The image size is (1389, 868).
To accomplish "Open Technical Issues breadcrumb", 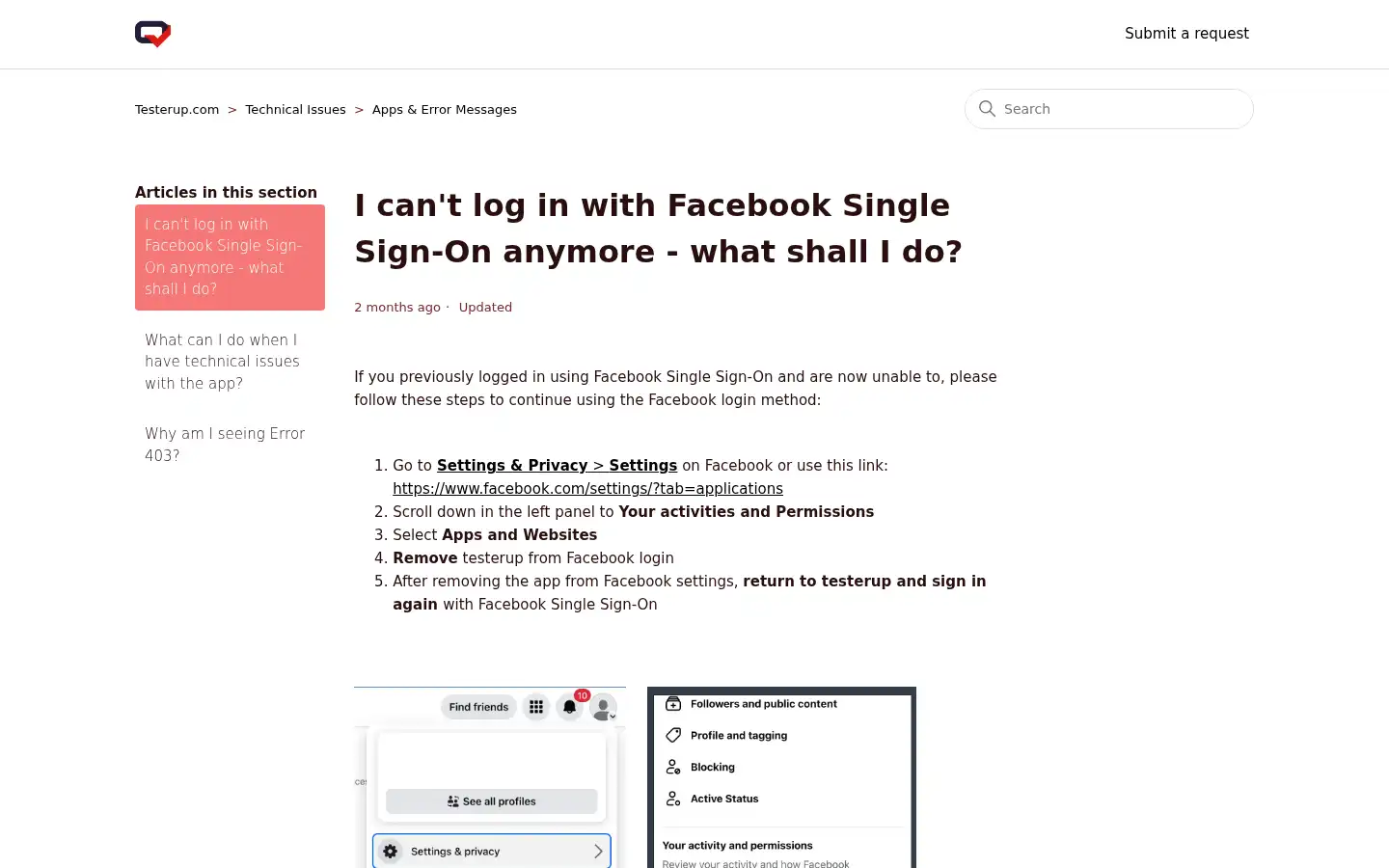I will 295,110.
